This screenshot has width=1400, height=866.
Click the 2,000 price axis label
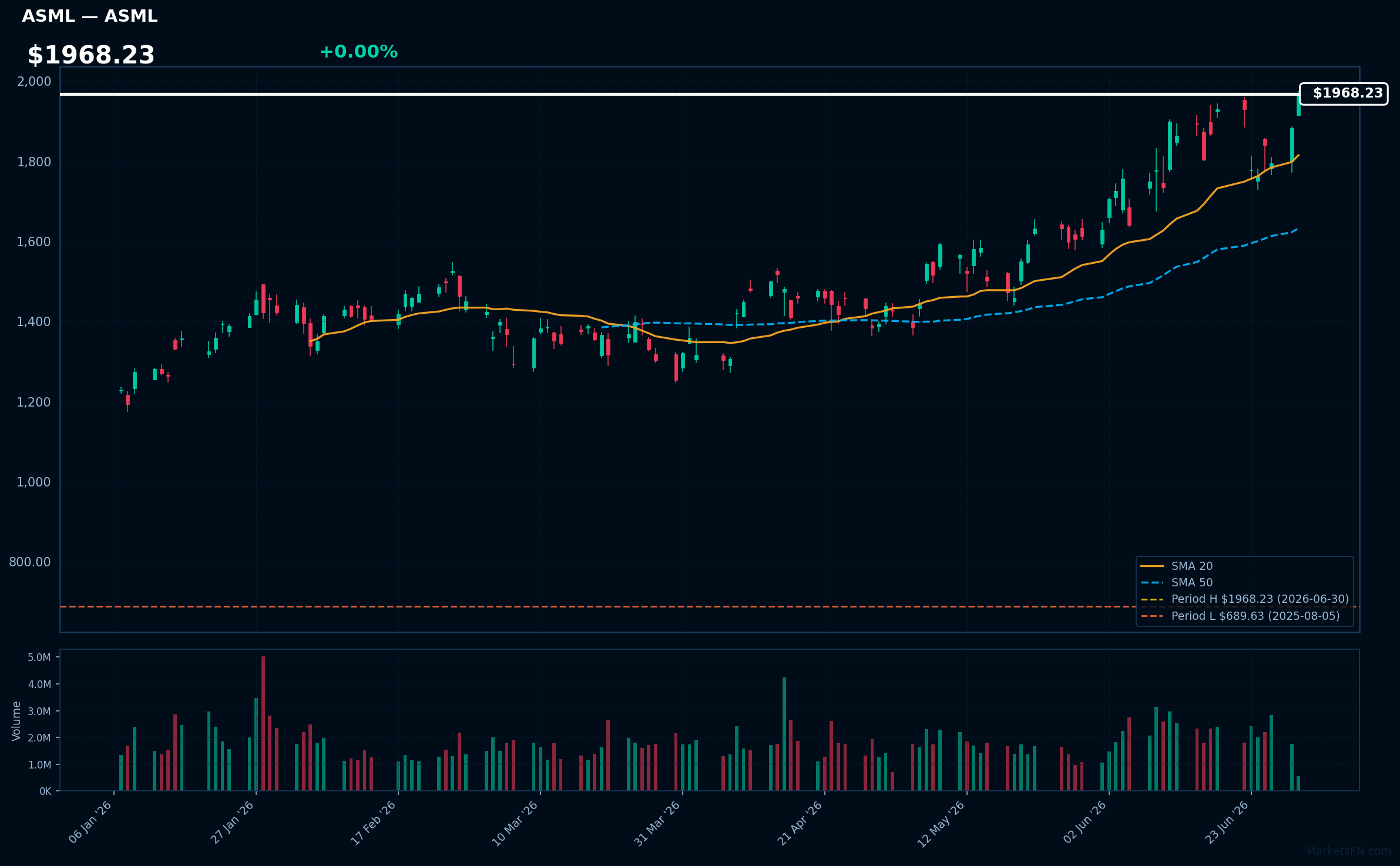click(34, 82)
